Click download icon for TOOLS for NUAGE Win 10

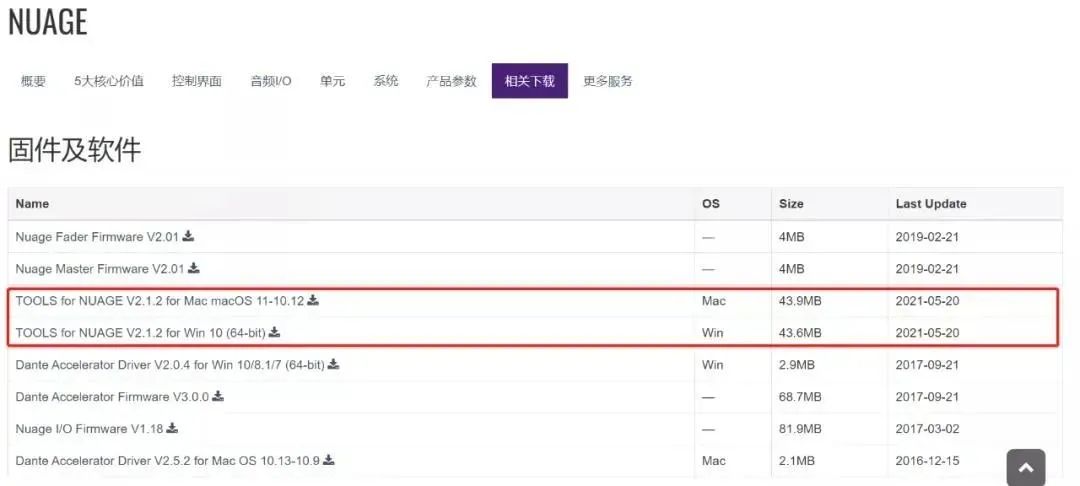[274, 332]
